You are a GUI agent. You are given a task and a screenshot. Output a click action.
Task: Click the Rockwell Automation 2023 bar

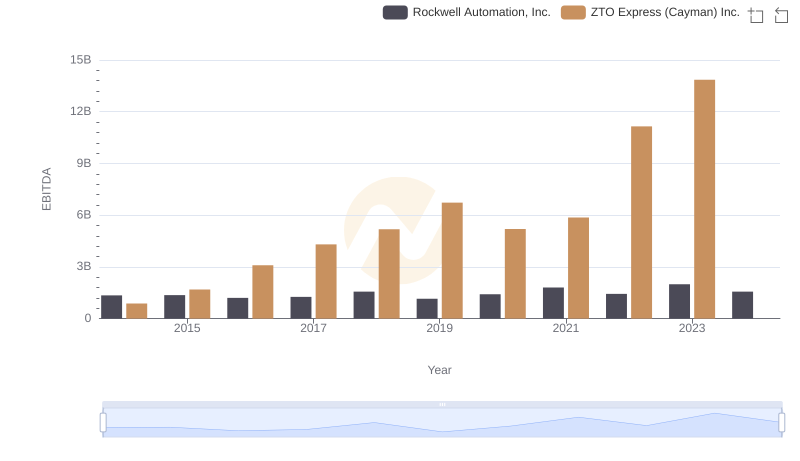[679, 301]
